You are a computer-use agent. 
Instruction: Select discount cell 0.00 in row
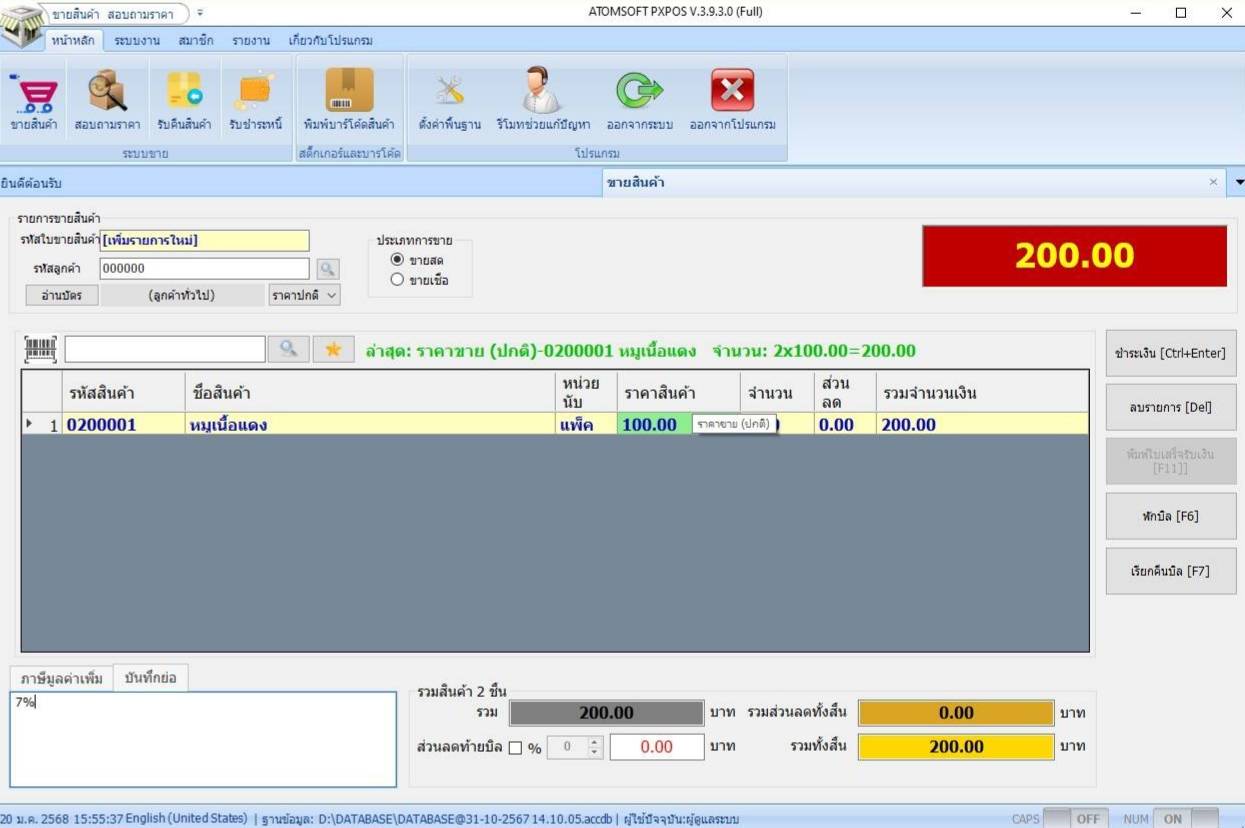click(x=845, y=424)
